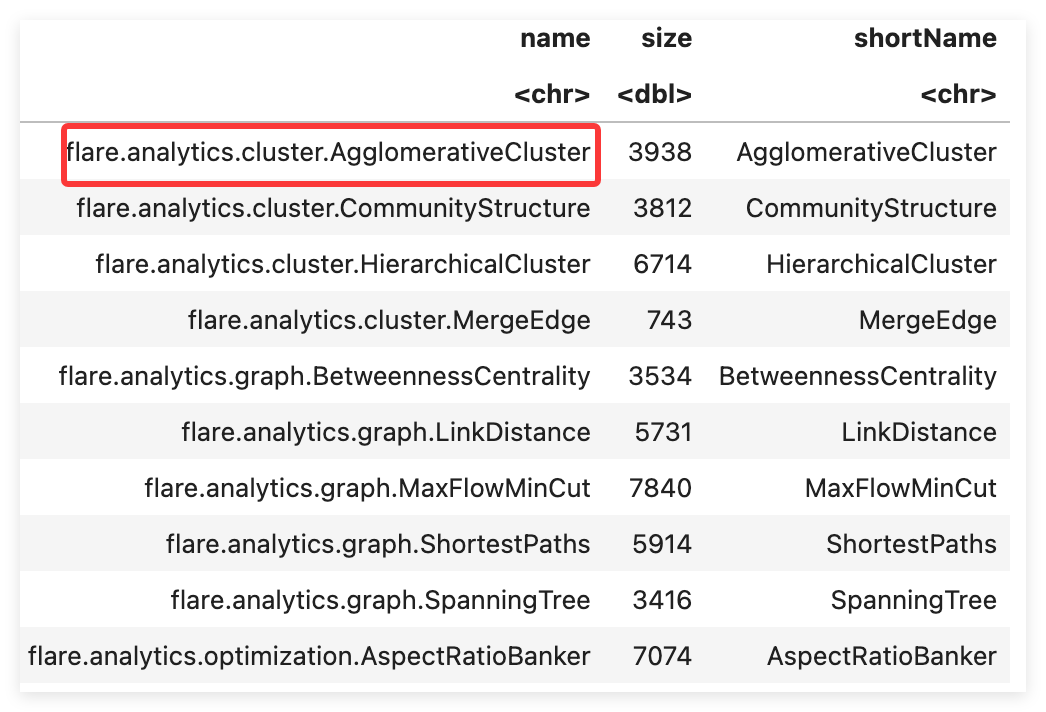Viewport: 1046px width, 712px height.
Task: Click the AspectRatioBanker shortName cell
Action: [882, 657]
